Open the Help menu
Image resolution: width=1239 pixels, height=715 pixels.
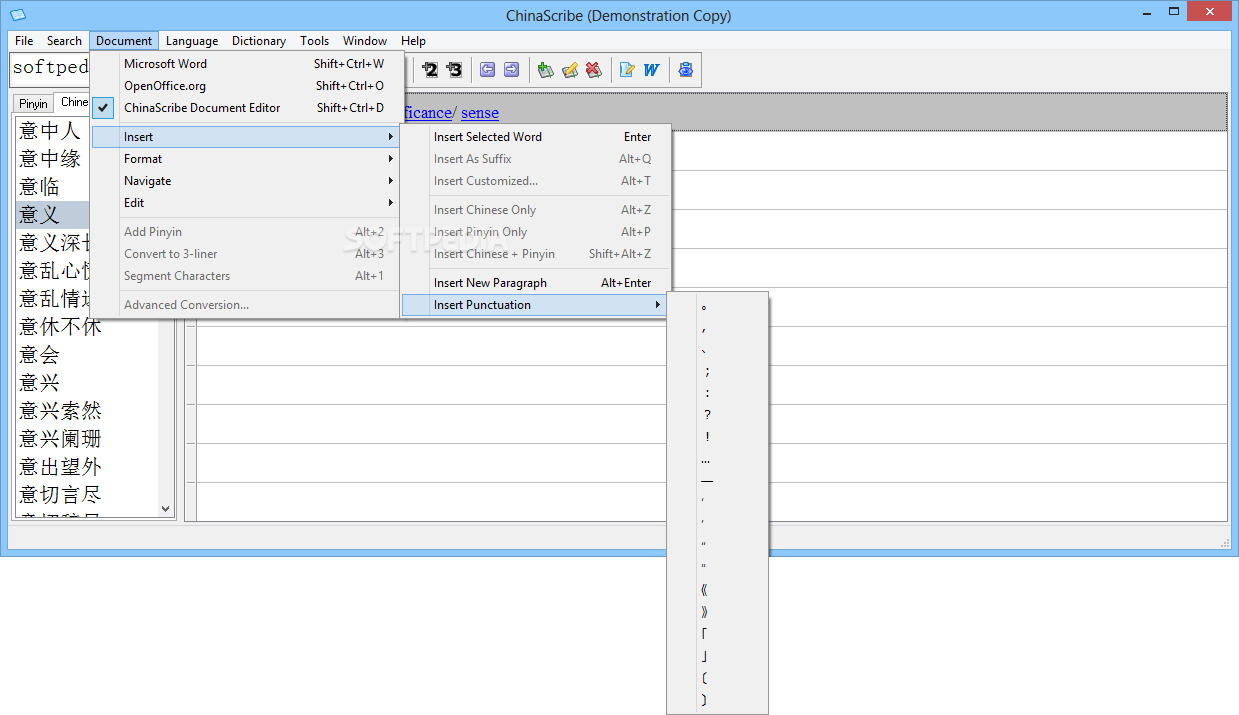(413, 41)
